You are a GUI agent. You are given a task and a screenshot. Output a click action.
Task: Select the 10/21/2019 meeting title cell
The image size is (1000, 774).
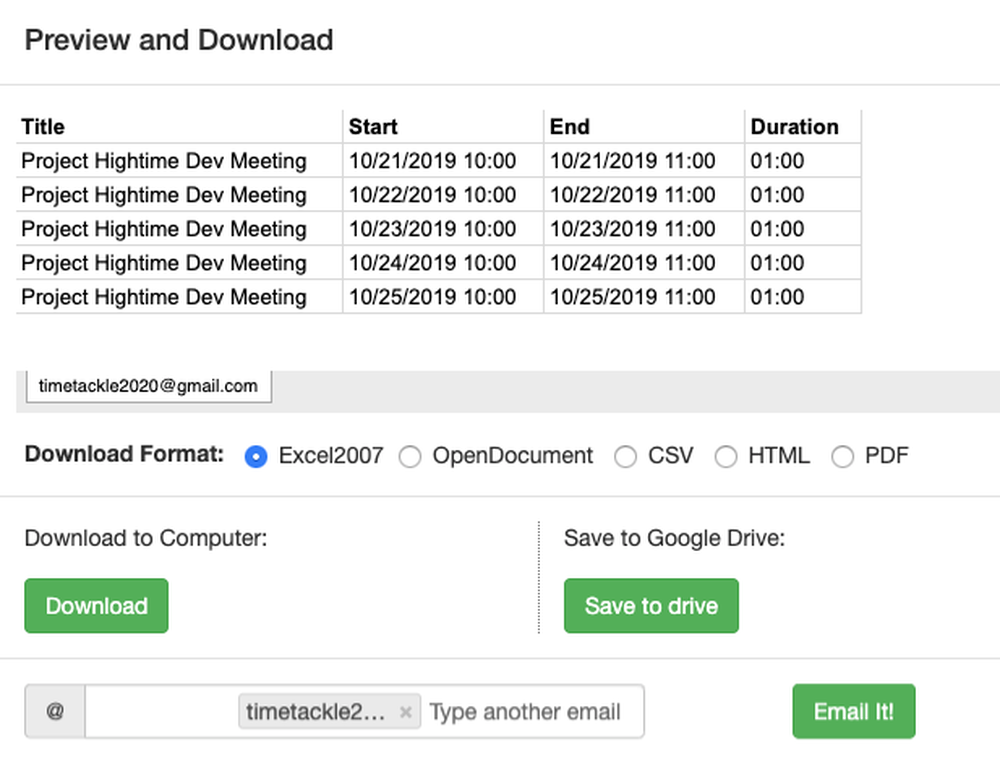coord(164,161)
